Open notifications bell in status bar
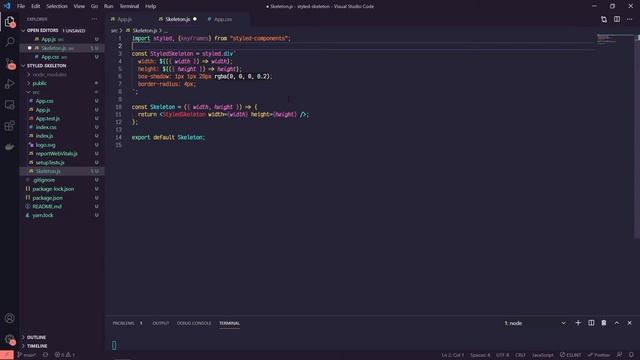The image size is (640, 360). 631,355
